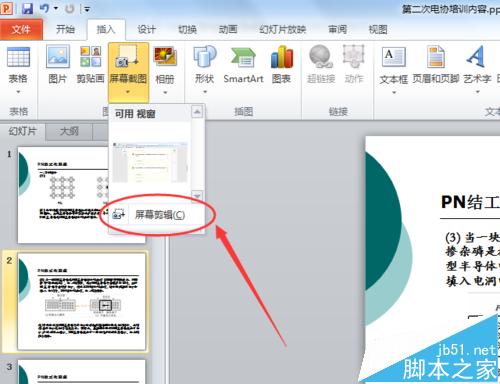Screen dimensions: 500x384
Task: Expand the 相册 dropdown arrow
Action: tap(165, 92)
